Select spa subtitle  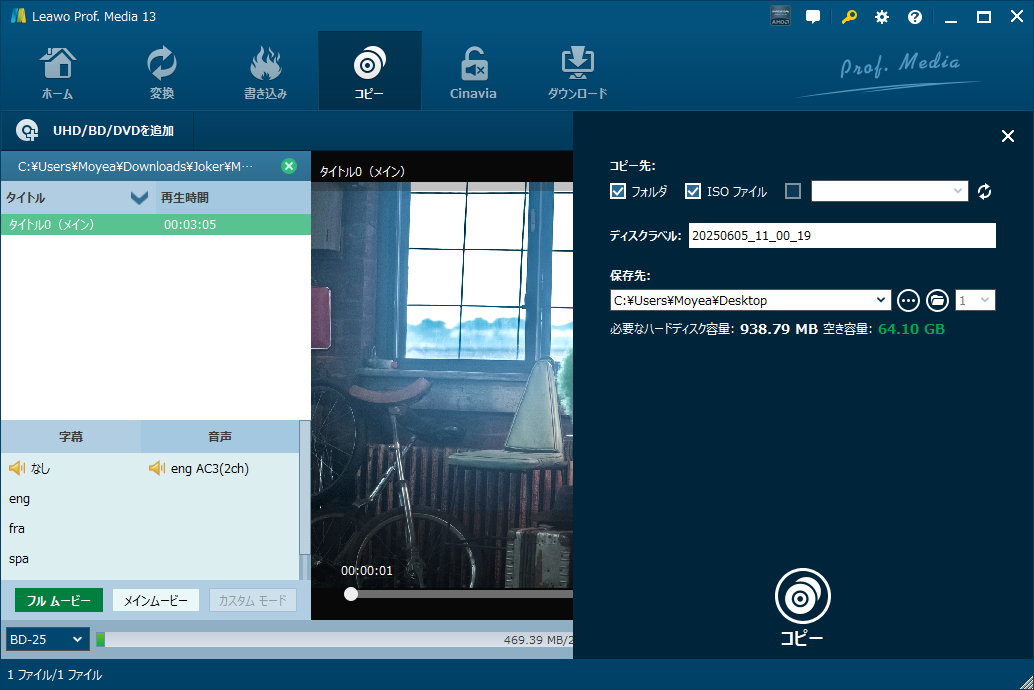[18, 559]
